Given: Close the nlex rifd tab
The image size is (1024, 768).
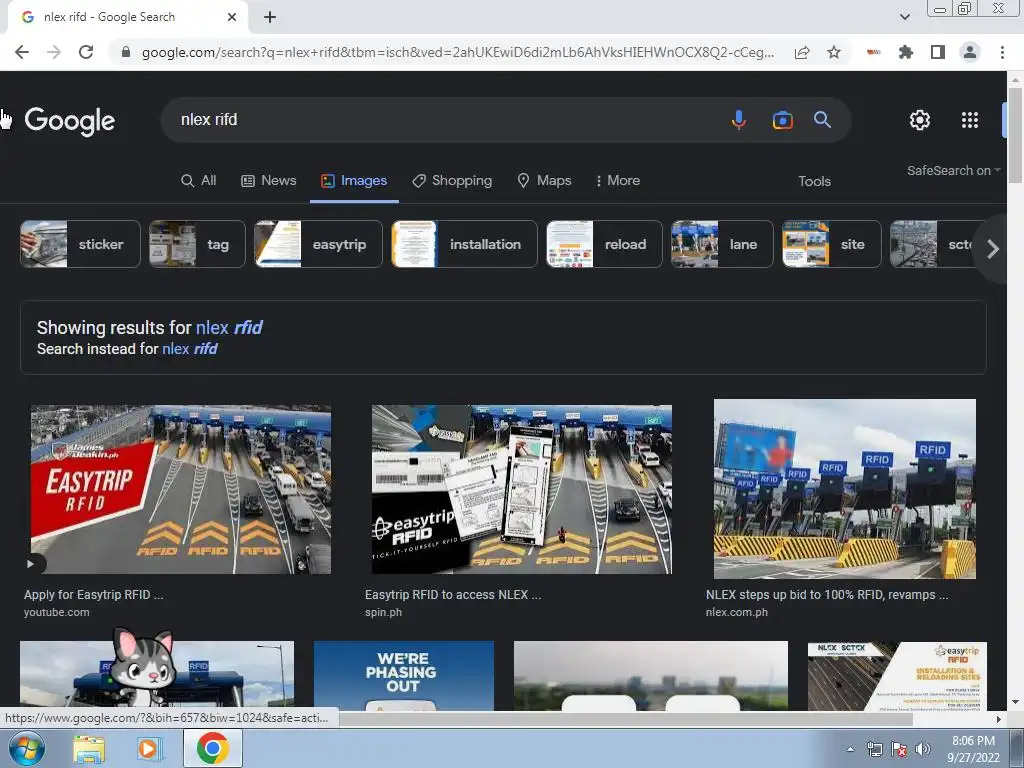Looking at the screenshot, I should [232, 17].
